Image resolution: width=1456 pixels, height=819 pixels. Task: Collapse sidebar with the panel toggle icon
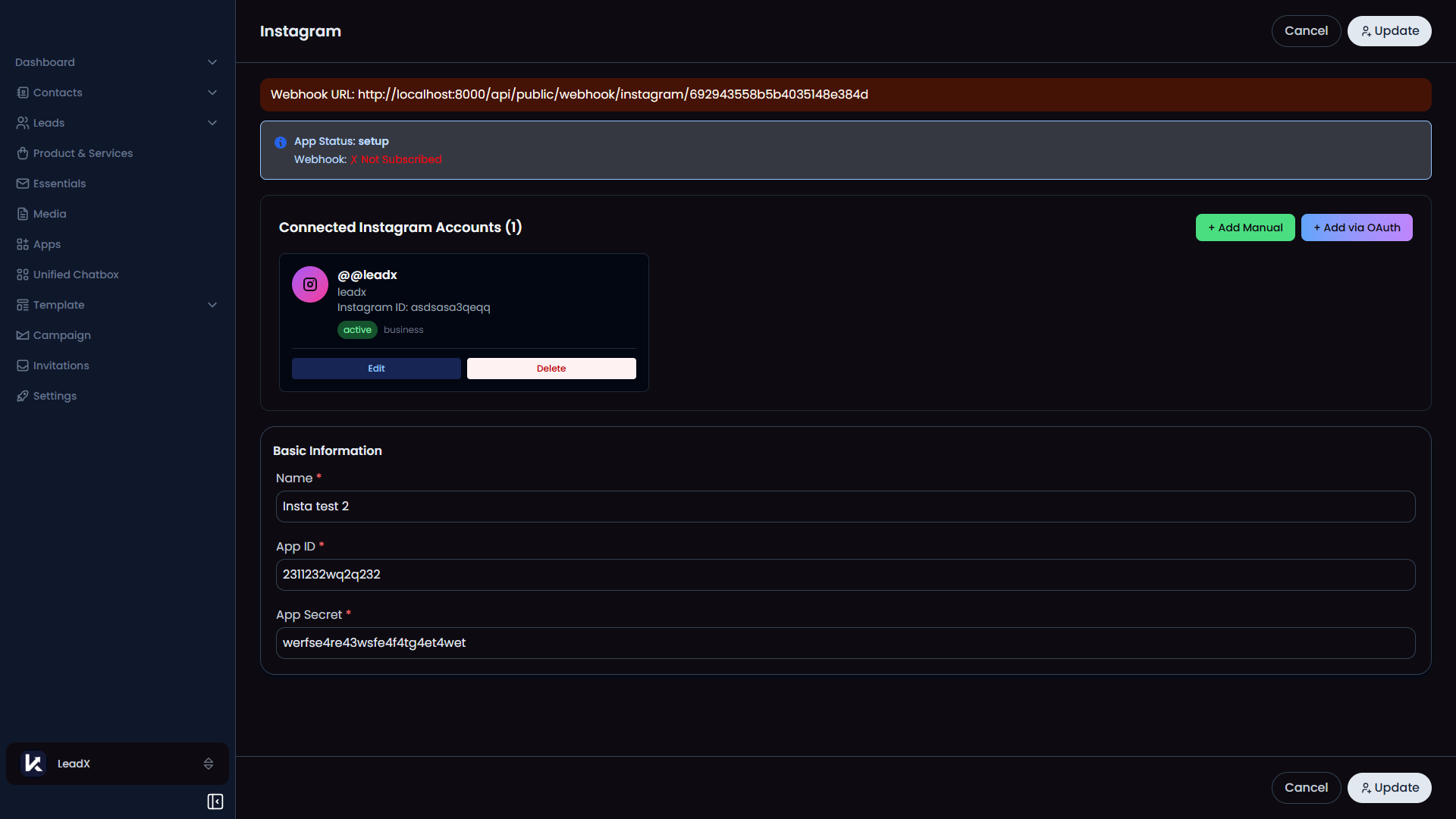215,802
